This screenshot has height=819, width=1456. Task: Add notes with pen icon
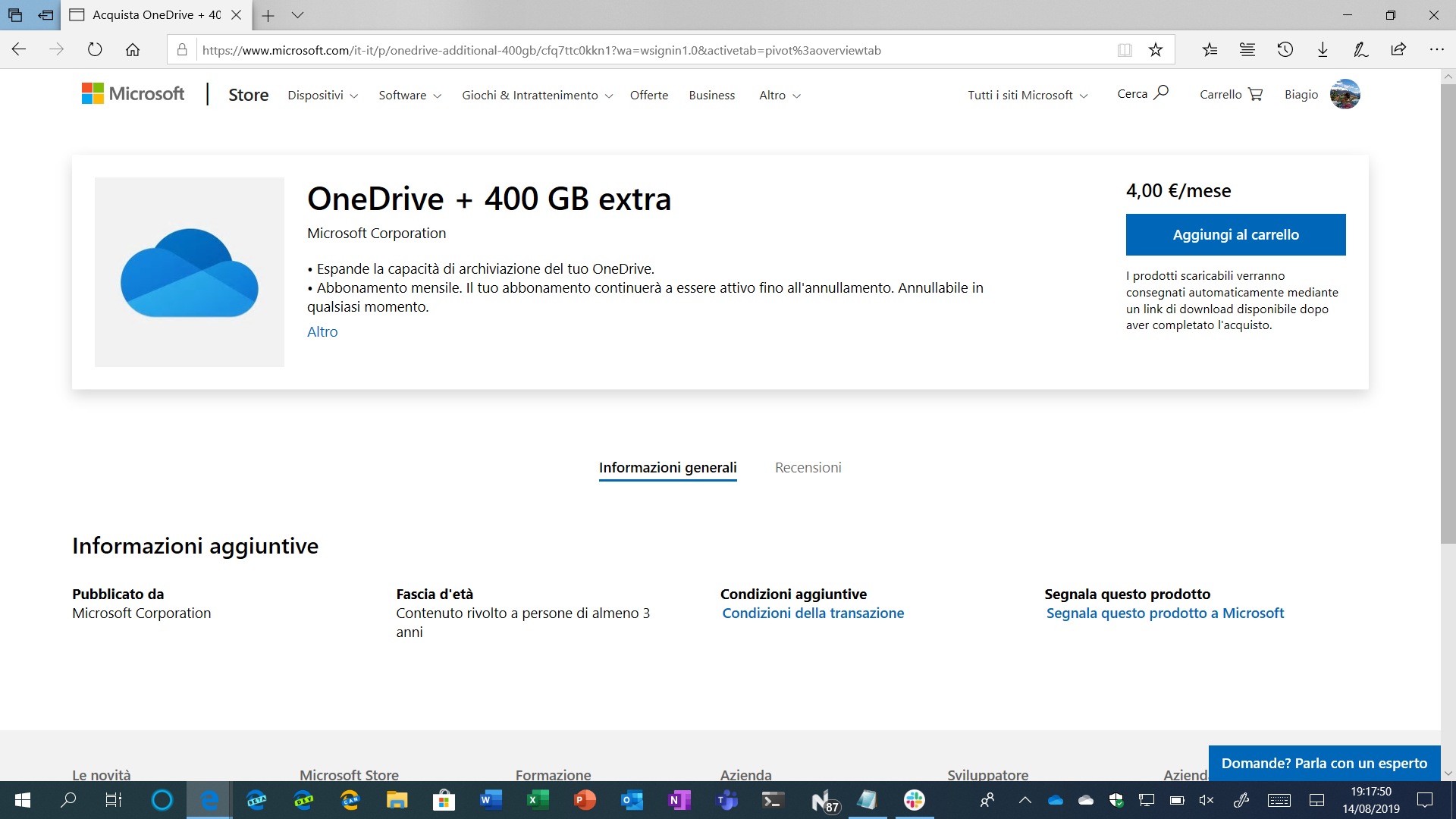pyautogui.click(x=1360, y=50)
